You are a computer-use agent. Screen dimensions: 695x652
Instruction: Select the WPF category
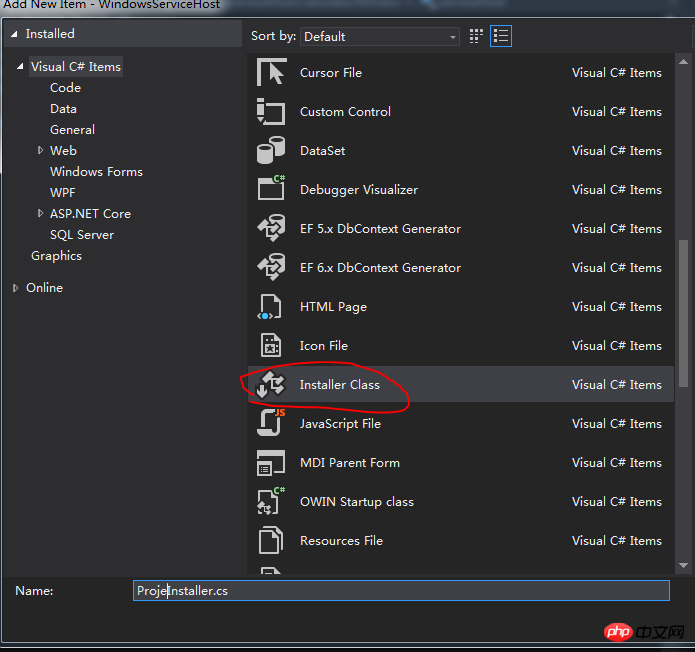point(62,192)
